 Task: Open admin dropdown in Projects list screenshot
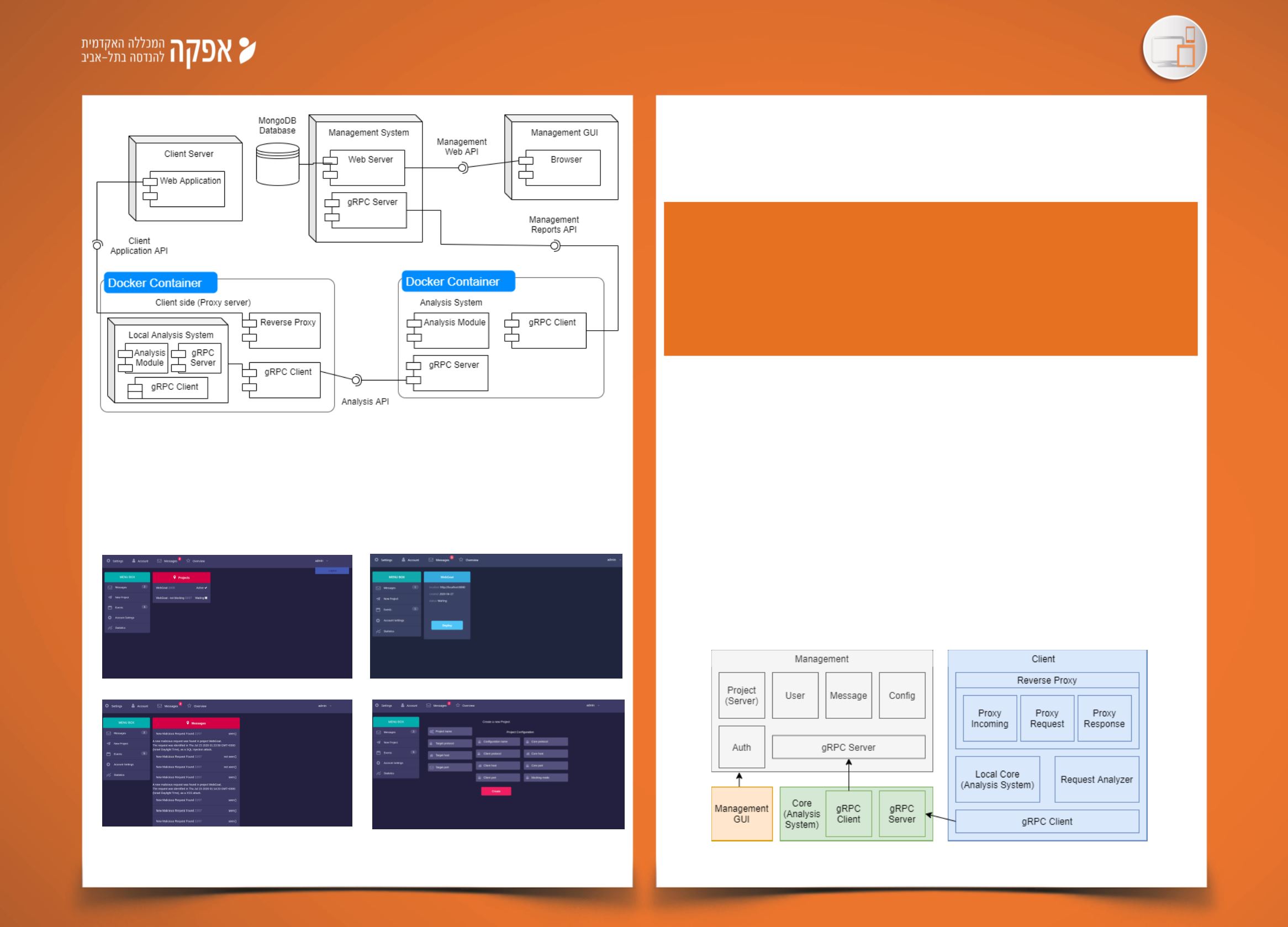point(322,561)
